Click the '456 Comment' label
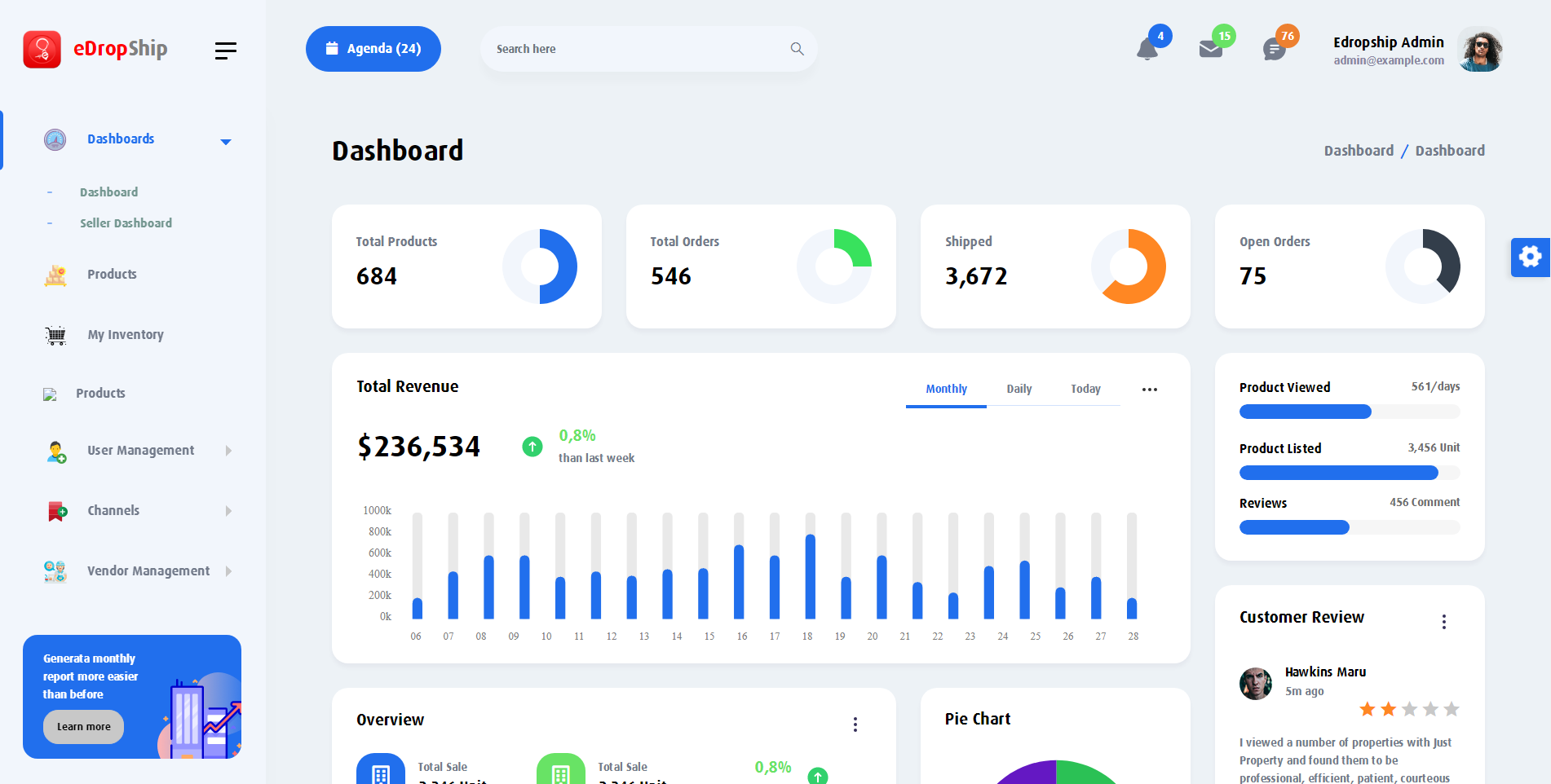The image size is (1551, 784). 1425,502
